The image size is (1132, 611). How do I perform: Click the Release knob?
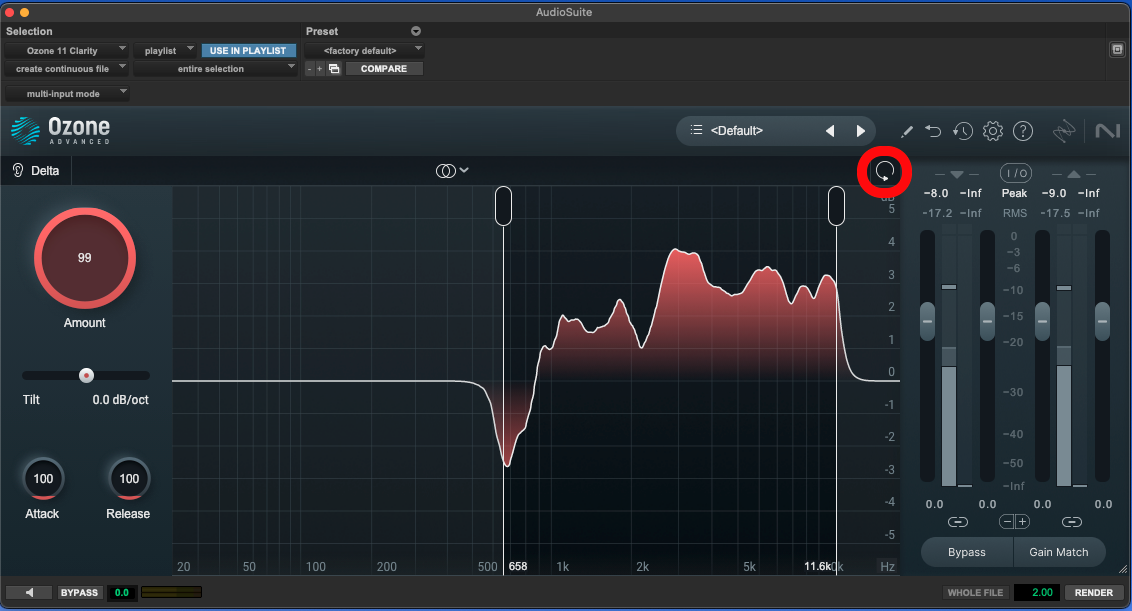click(129, 478)
